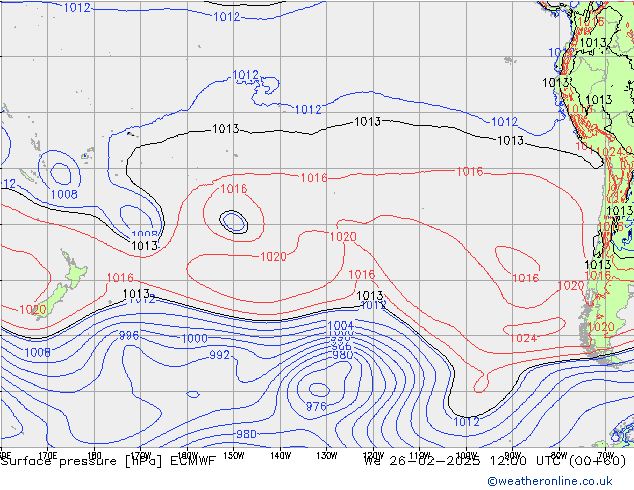Click the 'Surface pressure [hPa] ECMWF' title
Viewport: 634px width, 490px height.
[x=108, y=460]
